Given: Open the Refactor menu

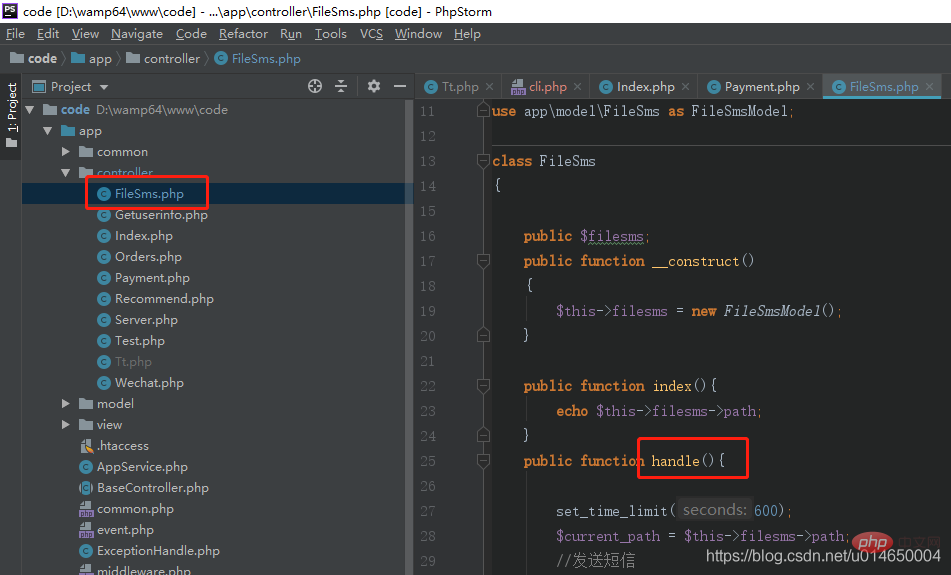Looking at the screenshot, I should point(243,34).
